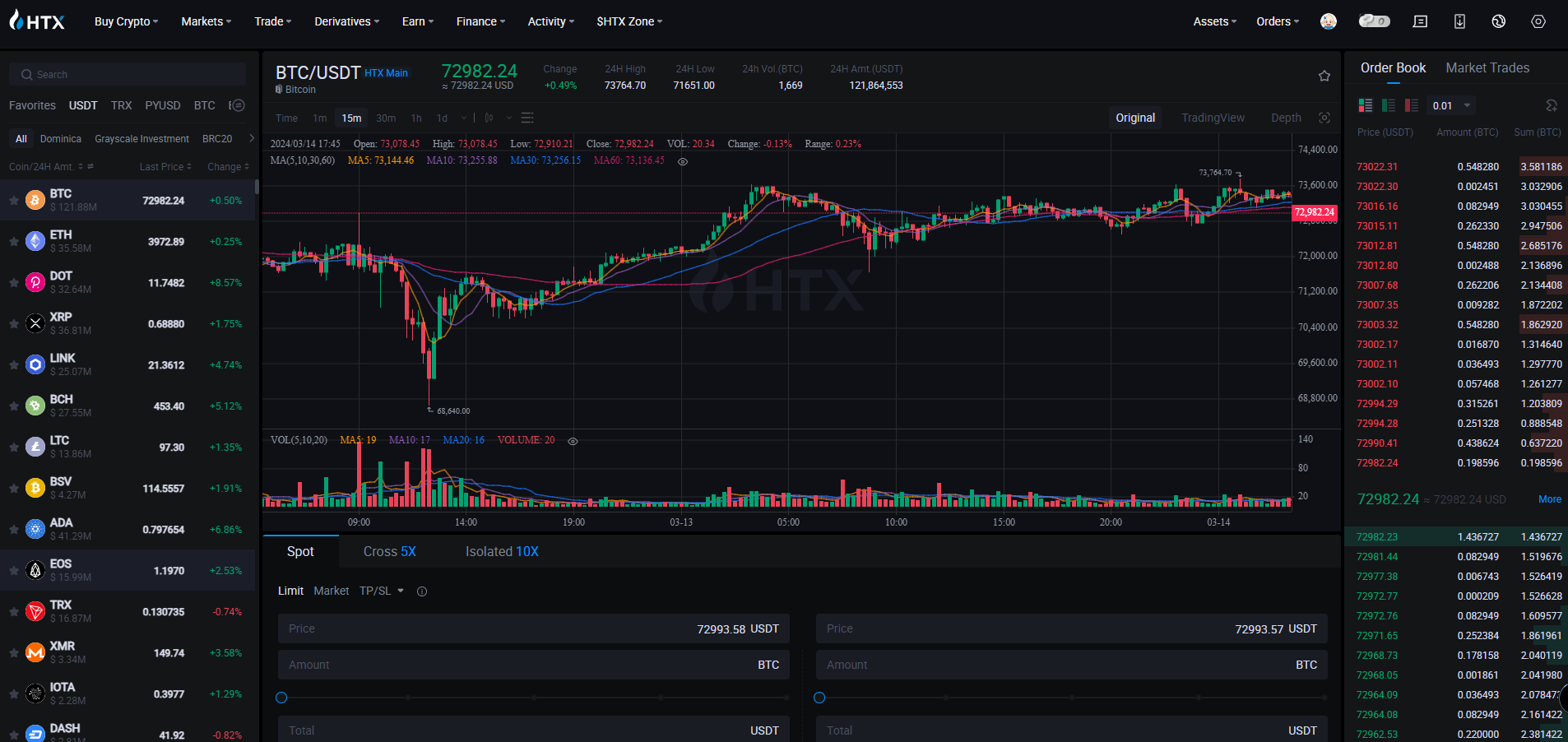The image size is (1568, 742).
Task: Toggle the header mode switch showing 0
Action: pyautogui.click(x=1374, y=21)
